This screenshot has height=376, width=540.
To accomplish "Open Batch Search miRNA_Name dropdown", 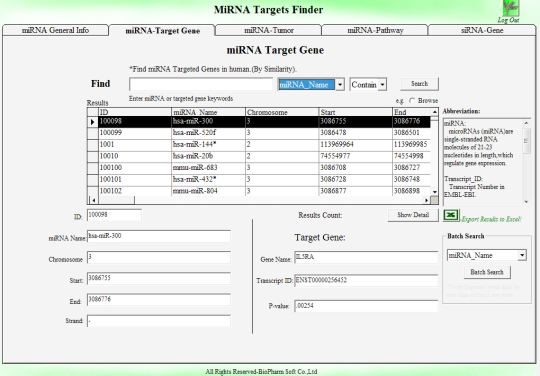I will click(x=522, y=255).
